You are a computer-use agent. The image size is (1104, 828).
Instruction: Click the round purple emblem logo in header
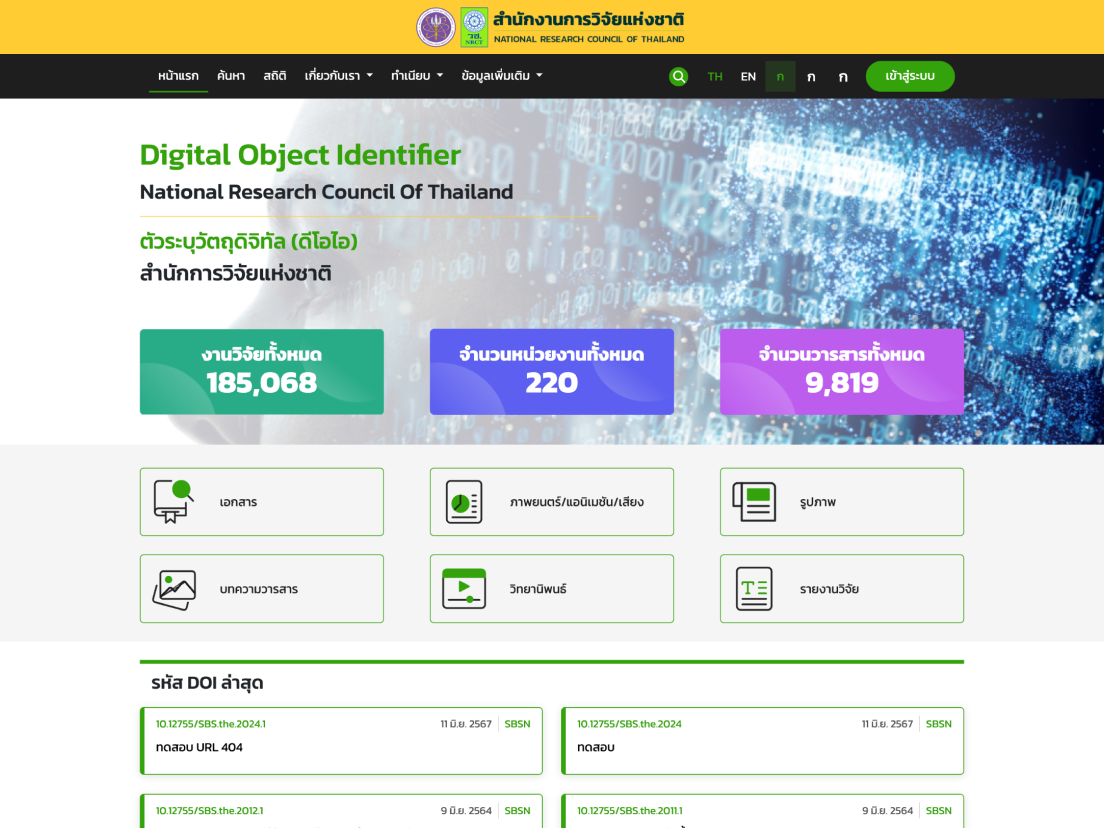[436, 27]
